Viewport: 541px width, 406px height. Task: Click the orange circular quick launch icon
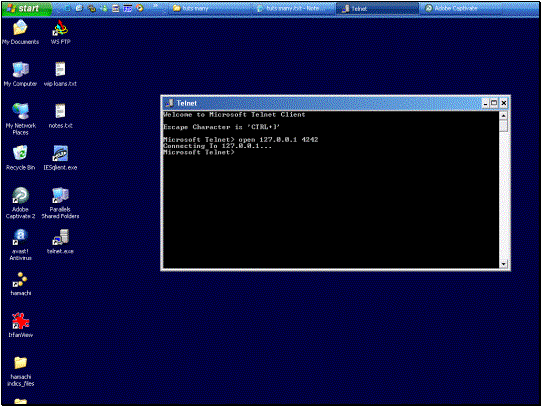[x=140, y=8]
